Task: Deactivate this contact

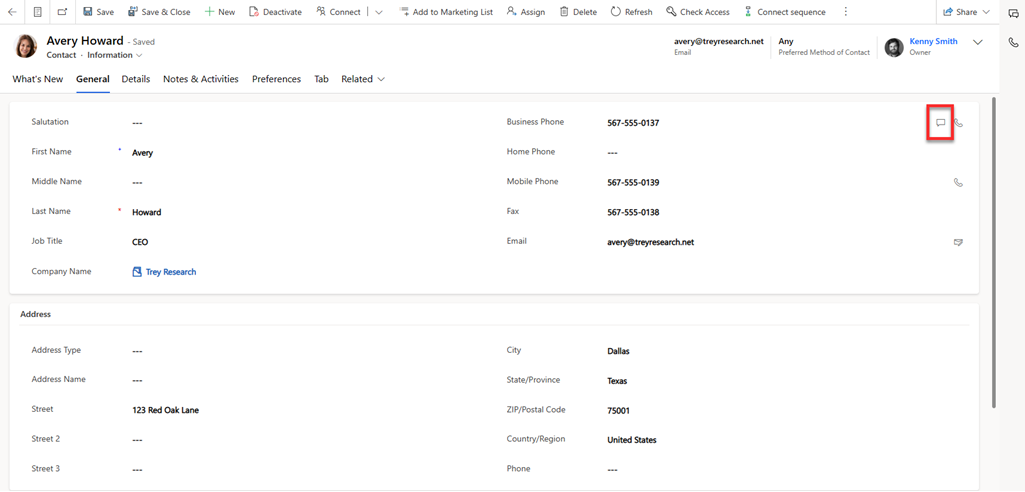Action: (x=275, y=12)
